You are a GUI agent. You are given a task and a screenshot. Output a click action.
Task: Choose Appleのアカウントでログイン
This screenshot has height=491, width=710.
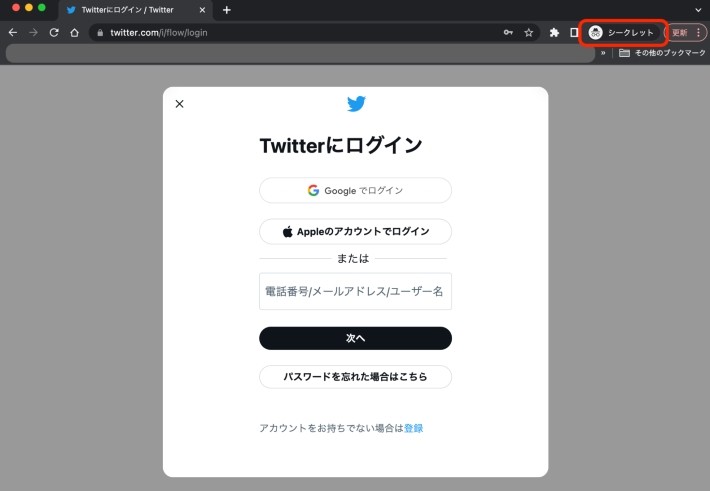(x=355, y=231)
